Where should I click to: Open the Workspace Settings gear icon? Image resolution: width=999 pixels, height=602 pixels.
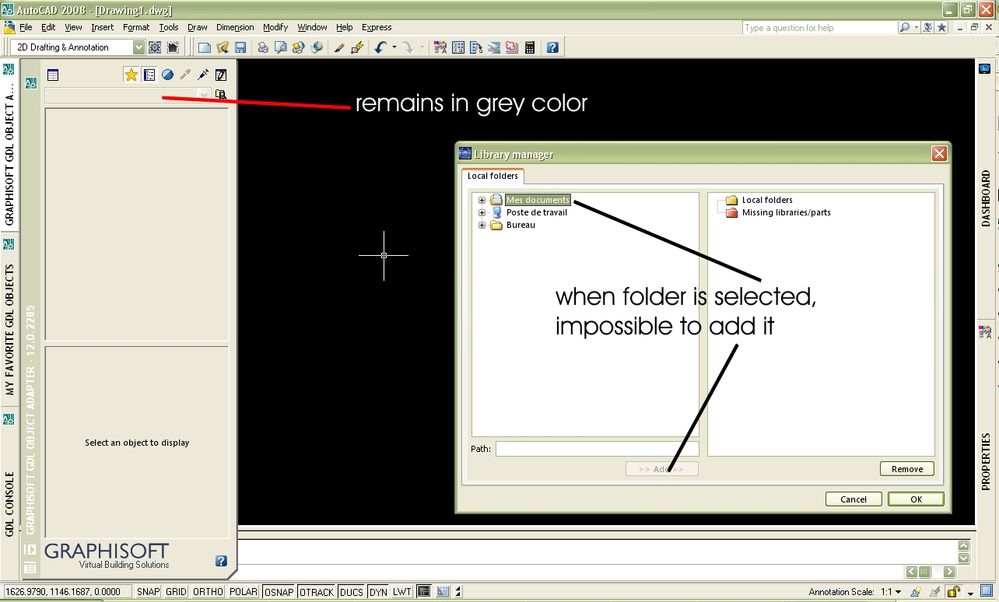[155, 47]
